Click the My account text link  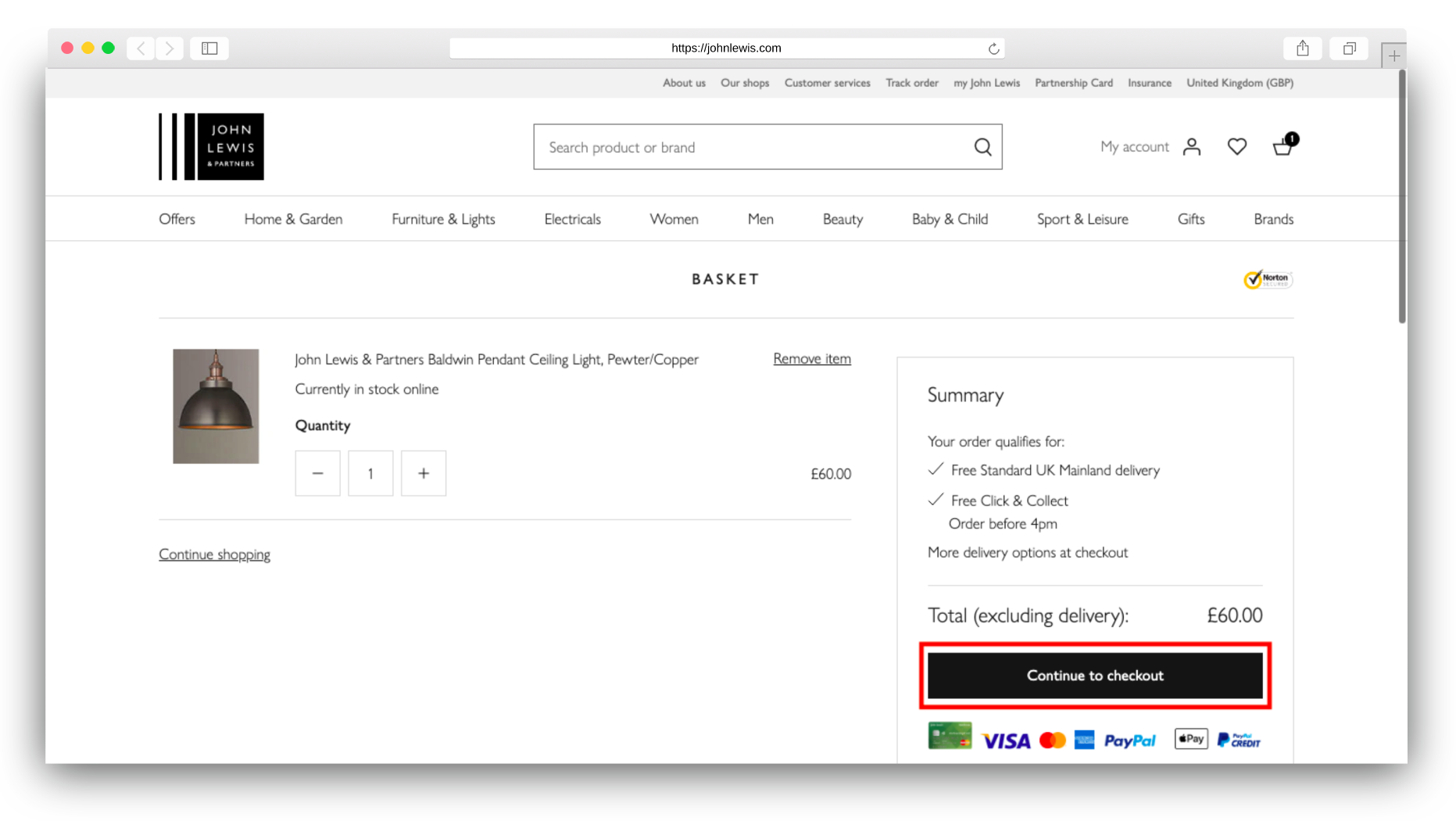1134,147
